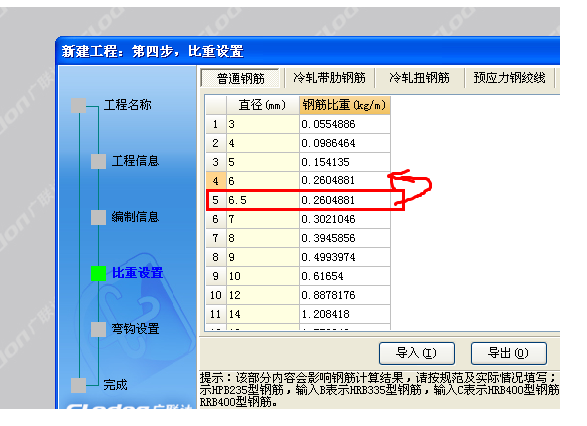Click the weight cell 1.208418

click(x=345, y=314)
